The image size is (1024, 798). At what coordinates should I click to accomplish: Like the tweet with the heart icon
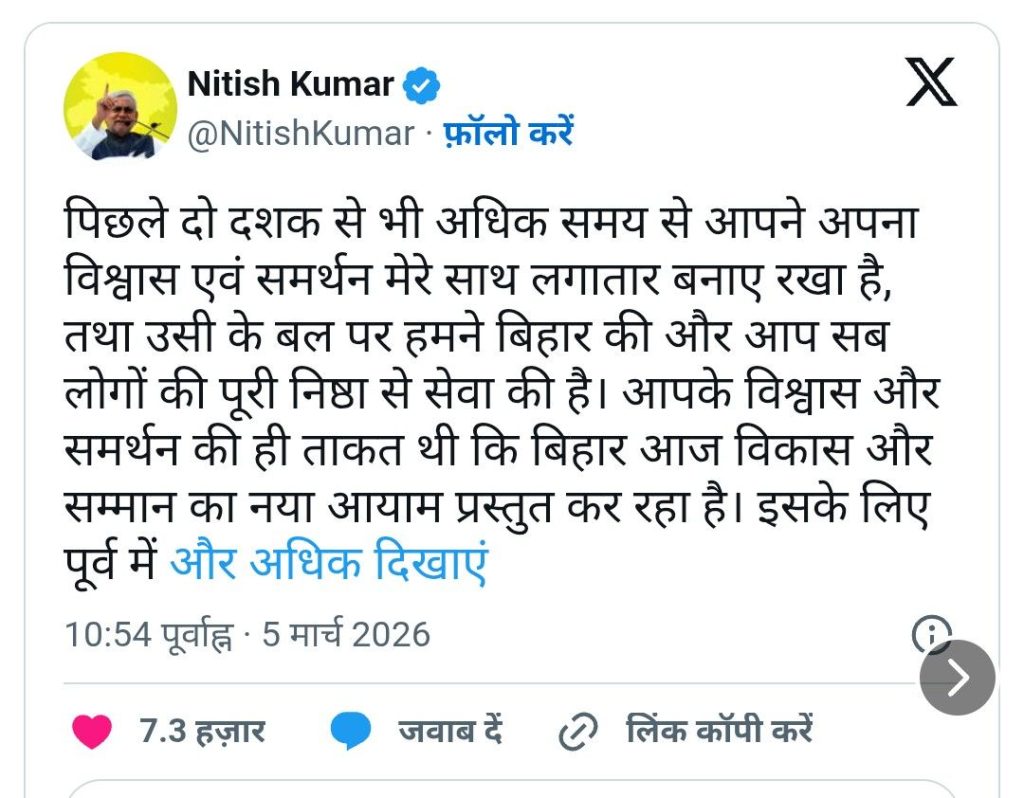93,731
